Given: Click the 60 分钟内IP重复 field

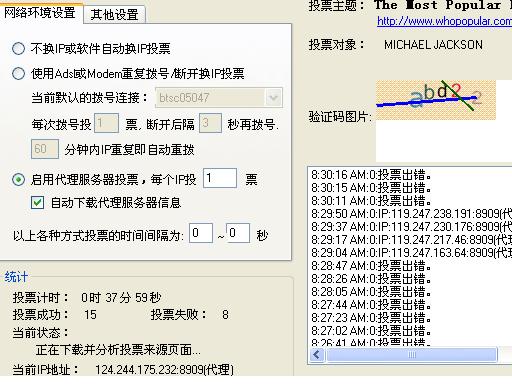Looking at the screenshot, I should coord(45,149).
